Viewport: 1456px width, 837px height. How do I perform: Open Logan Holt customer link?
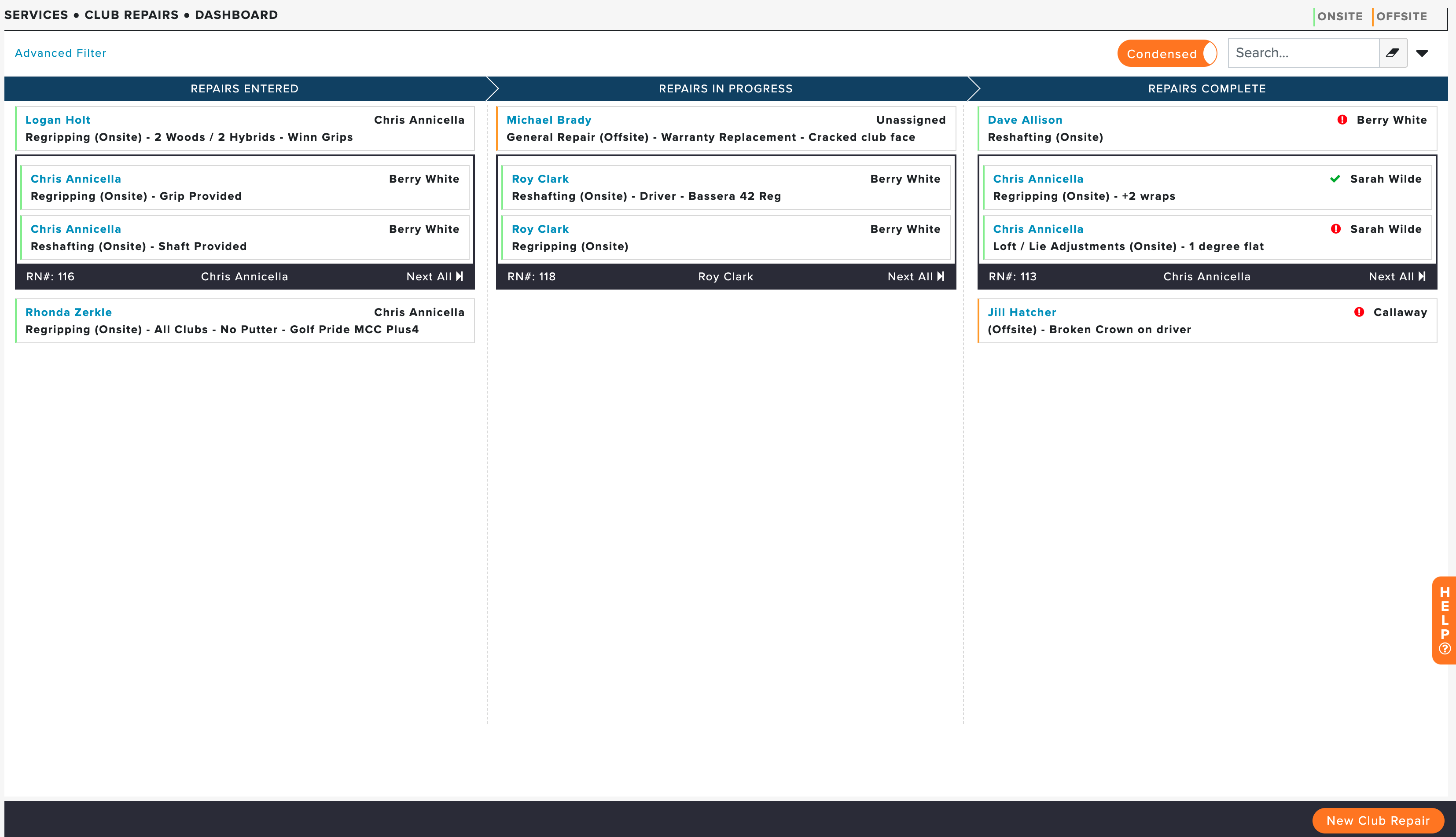point(58,120)
